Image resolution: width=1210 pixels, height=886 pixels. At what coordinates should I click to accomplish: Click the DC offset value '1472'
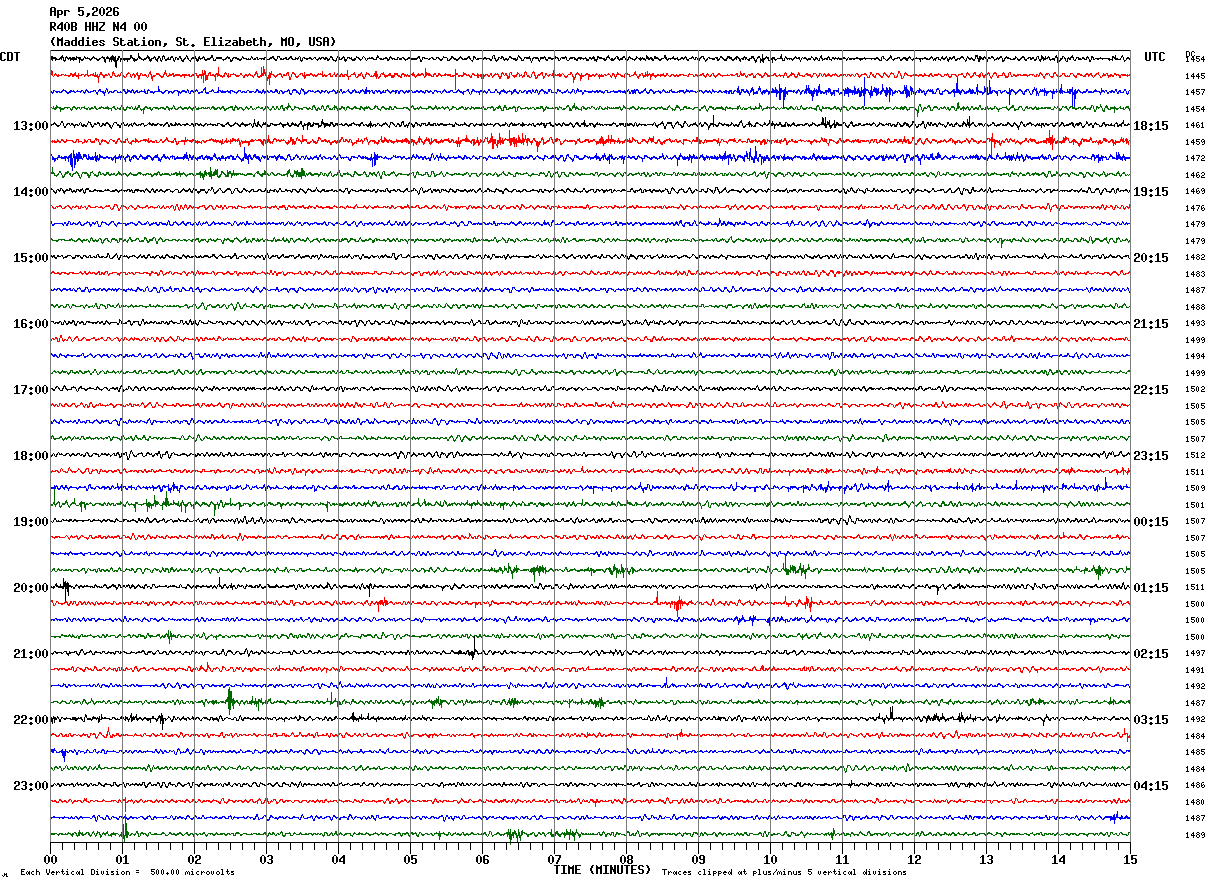click(x=1195, y=158)
